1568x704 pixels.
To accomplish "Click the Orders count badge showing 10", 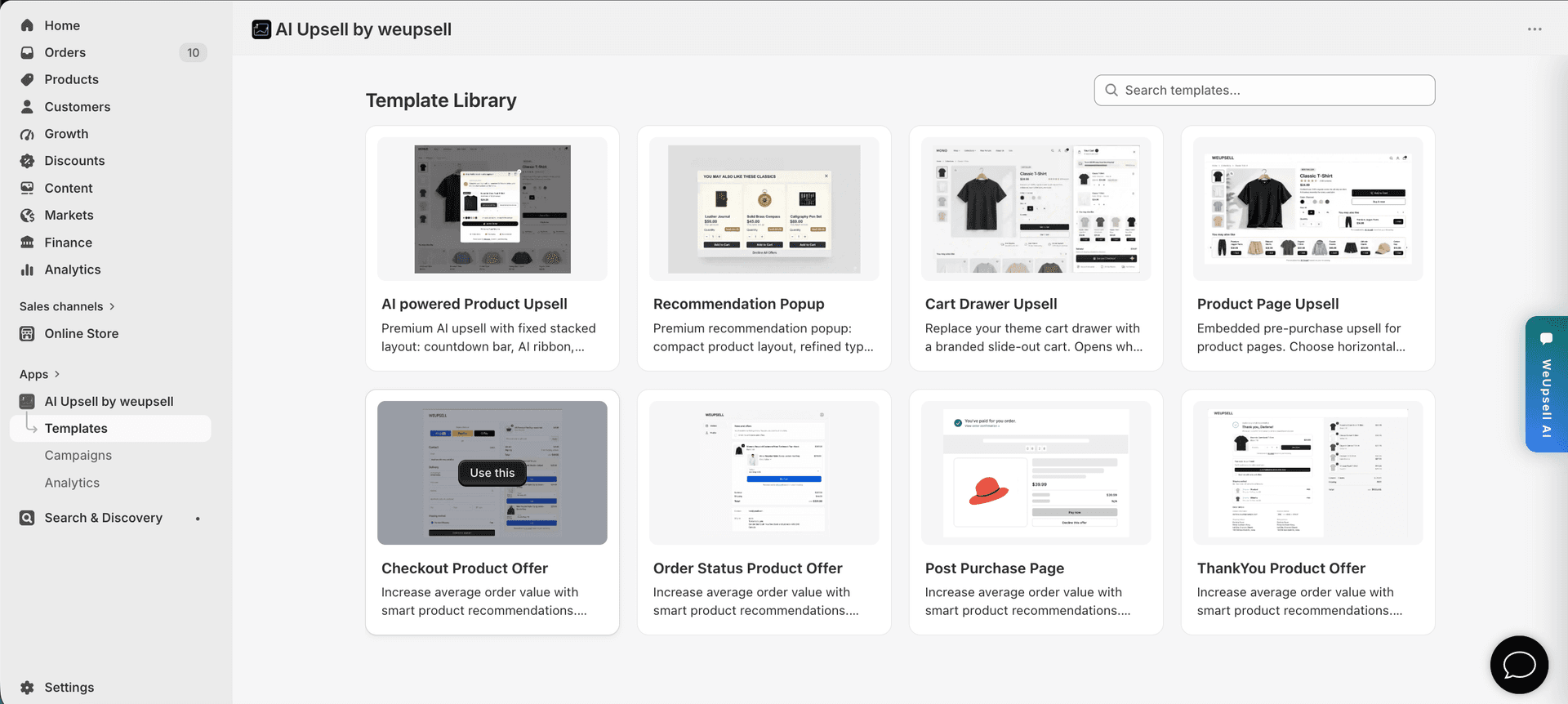I will pos(194,53).
